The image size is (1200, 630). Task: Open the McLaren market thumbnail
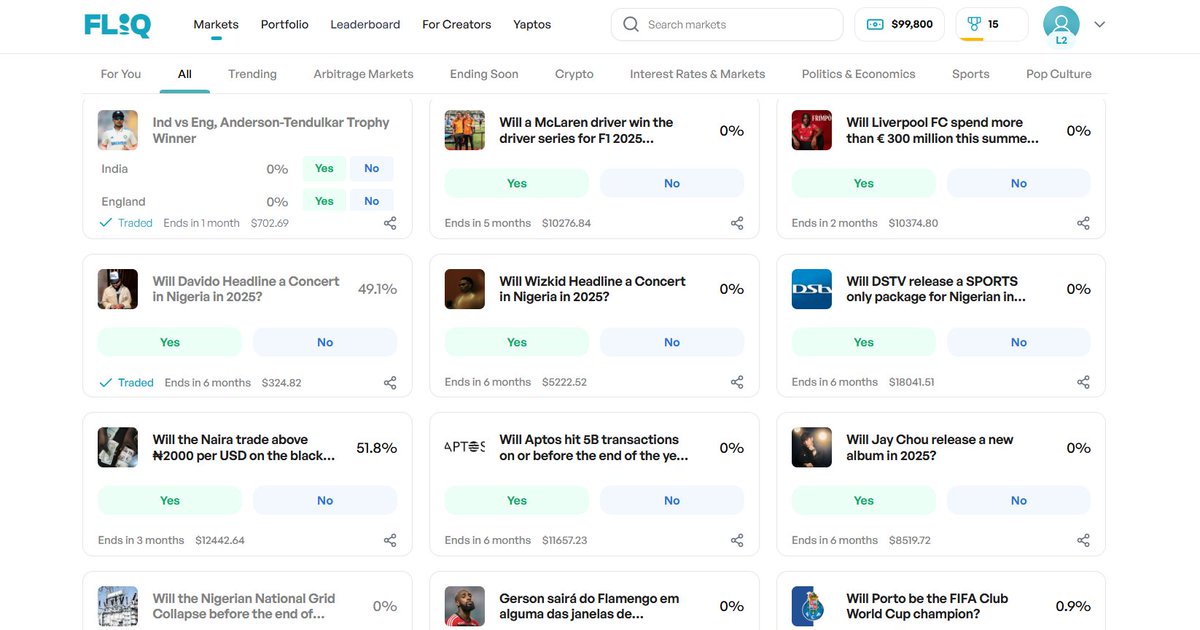465,130
